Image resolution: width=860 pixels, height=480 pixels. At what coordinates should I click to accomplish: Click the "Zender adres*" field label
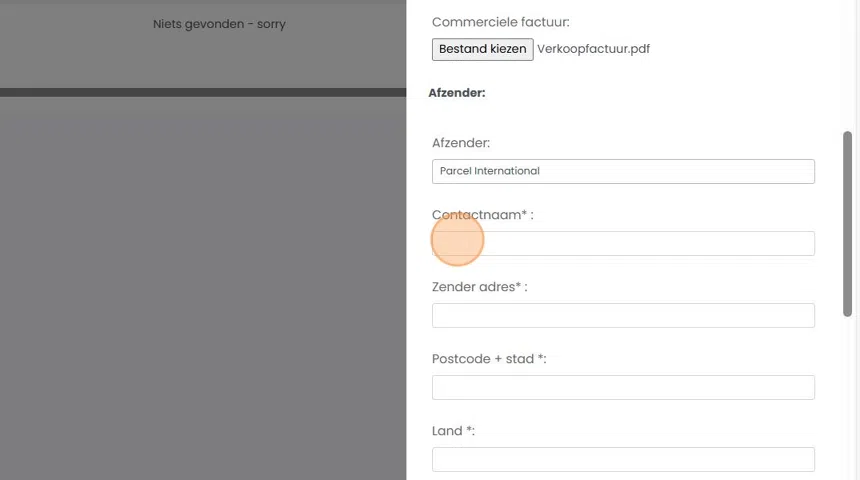point(479,287)
